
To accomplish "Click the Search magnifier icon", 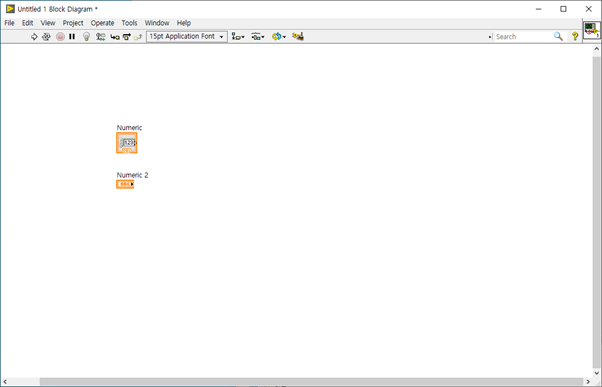I will (x=558, y=36).
